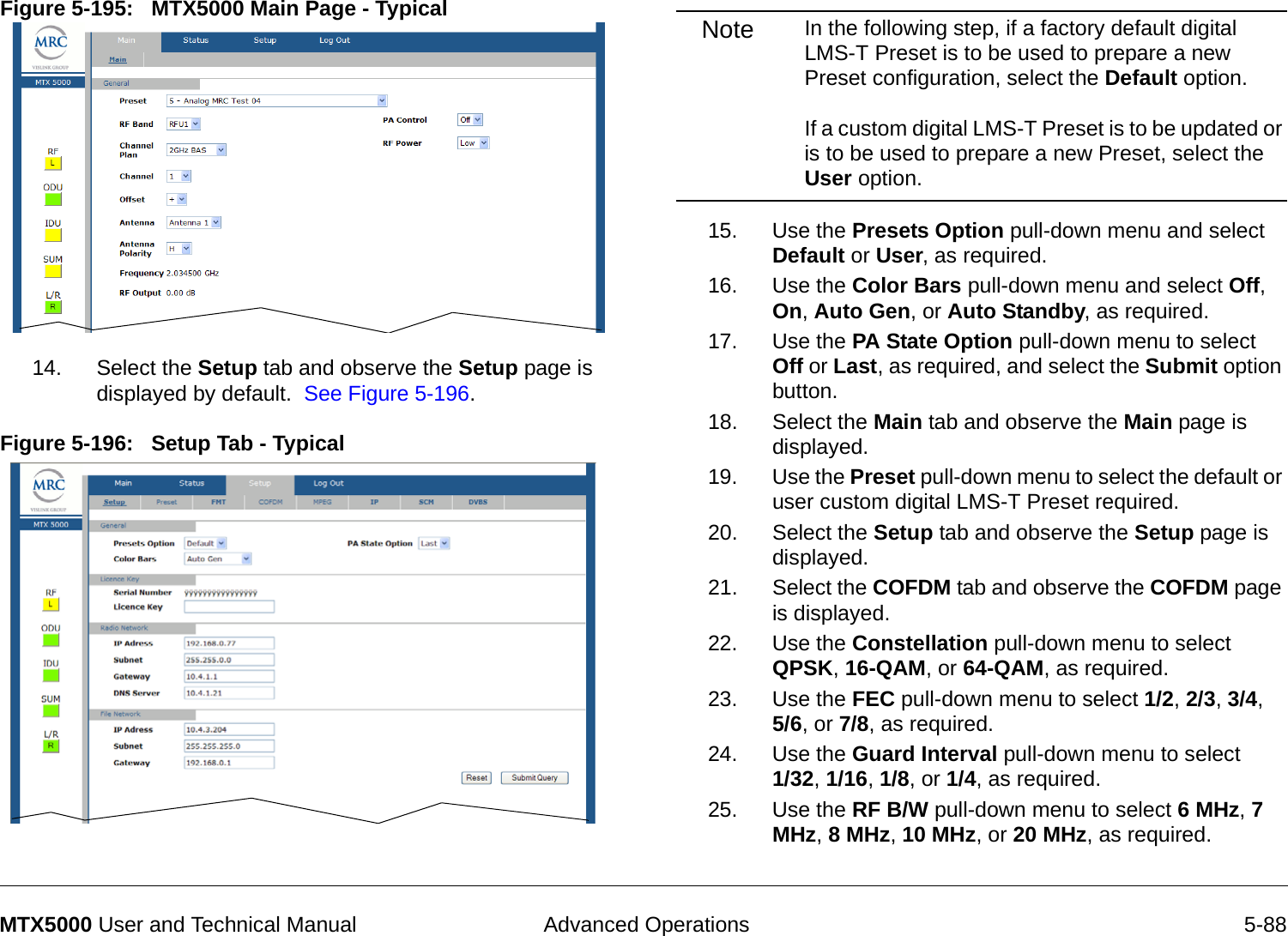Select the Status tab in Figure 5-195
Image resolution: width=1288 pixels, height=936 pixels.
(196, 40)
